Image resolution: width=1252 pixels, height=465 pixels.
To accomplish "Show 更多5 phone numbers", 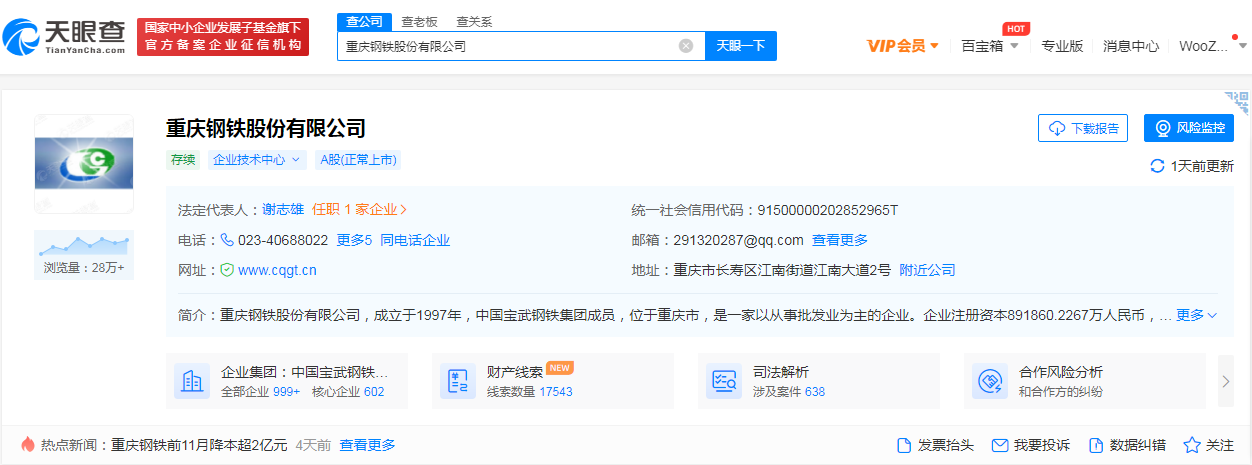I will (354, 240).
